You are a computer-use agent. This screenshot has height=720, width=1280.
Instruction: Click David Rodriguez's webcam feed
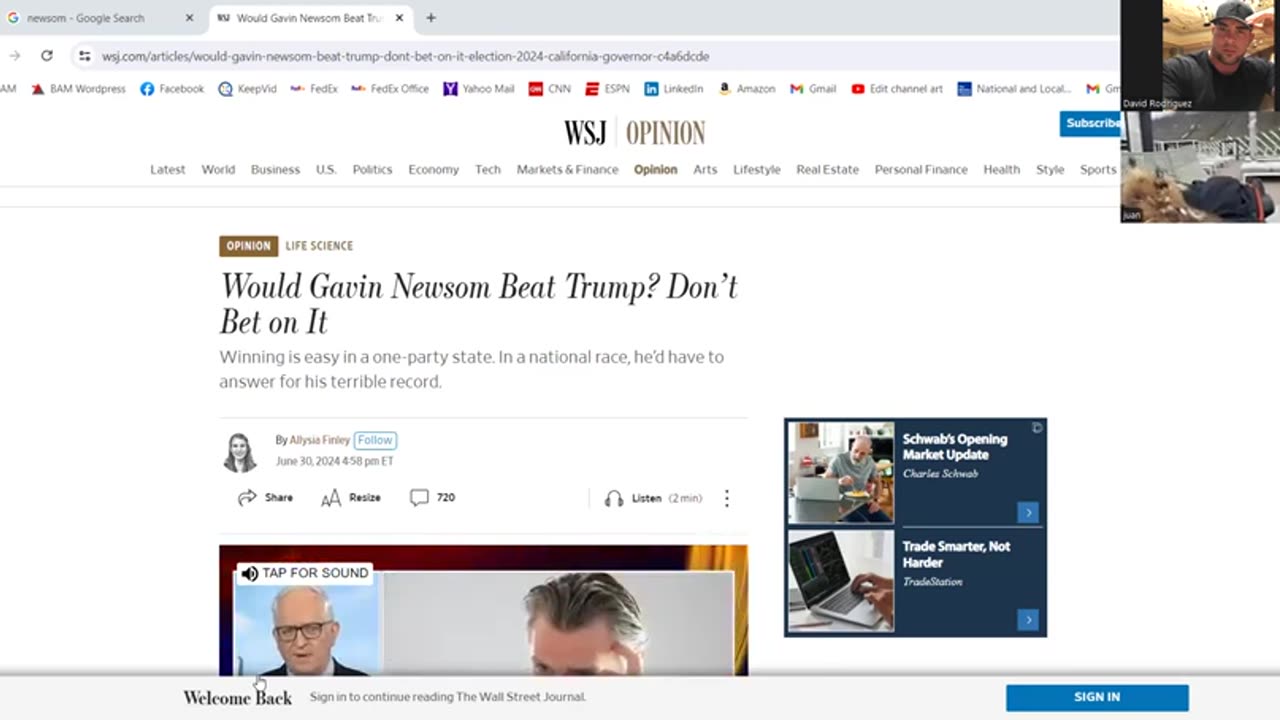pos(1200,55)
